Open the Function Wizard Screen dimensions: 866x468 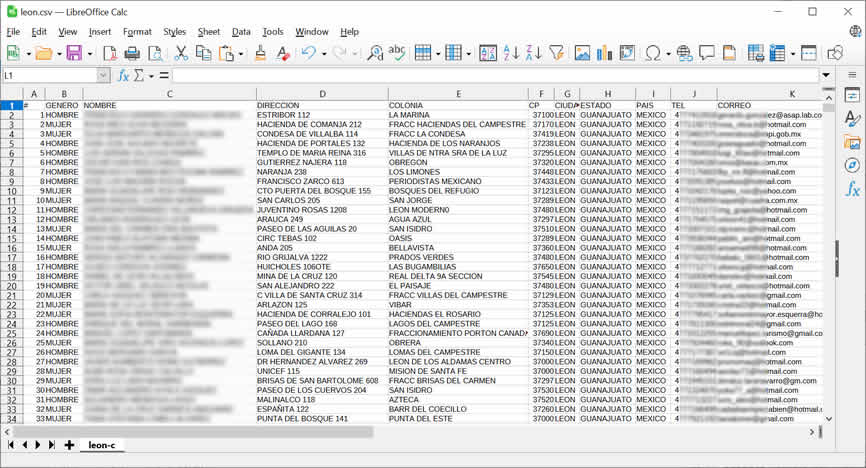[x=123, y=76]
